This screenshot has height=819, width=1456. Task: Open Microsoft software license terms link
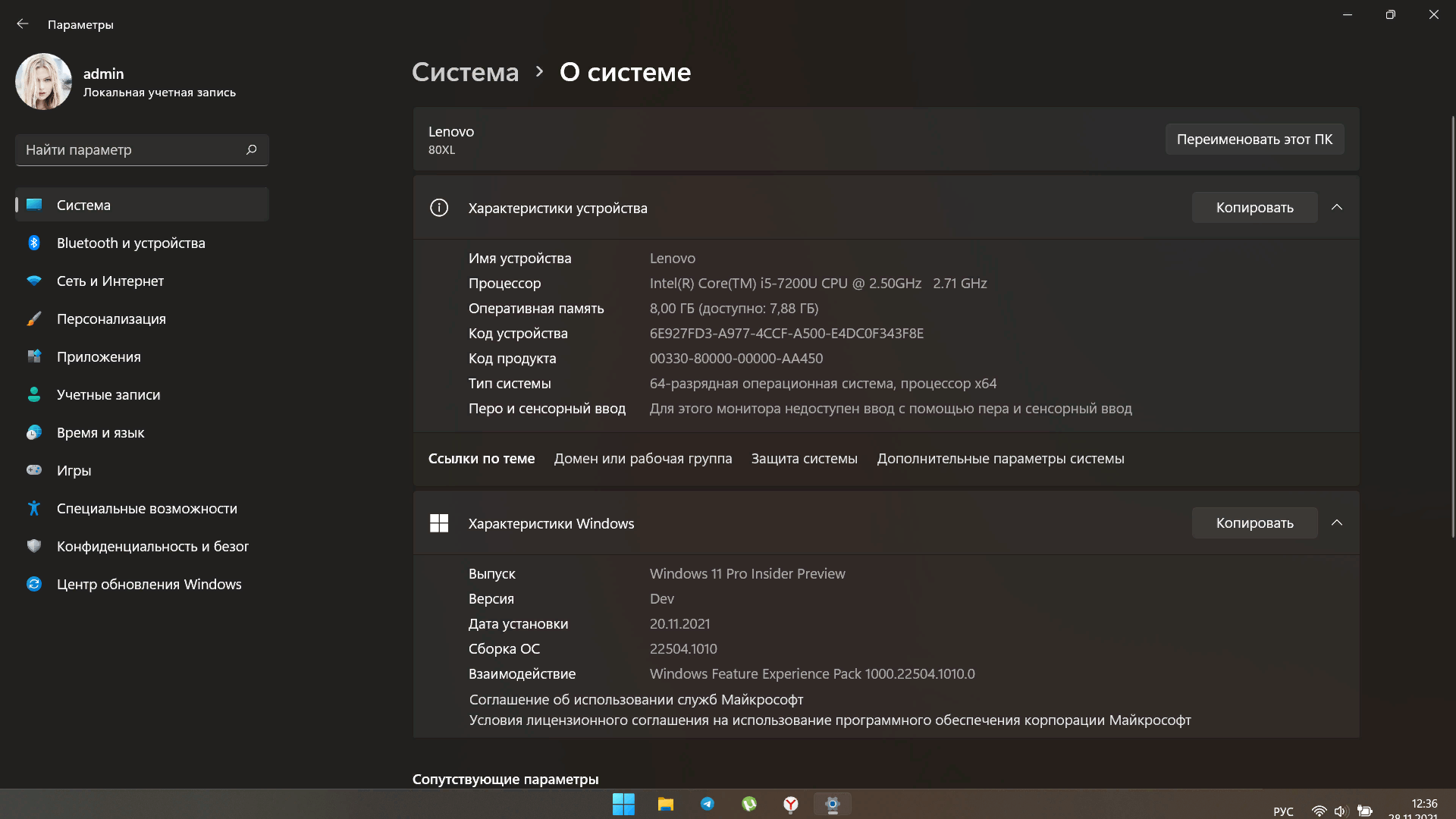pos(830,720)
